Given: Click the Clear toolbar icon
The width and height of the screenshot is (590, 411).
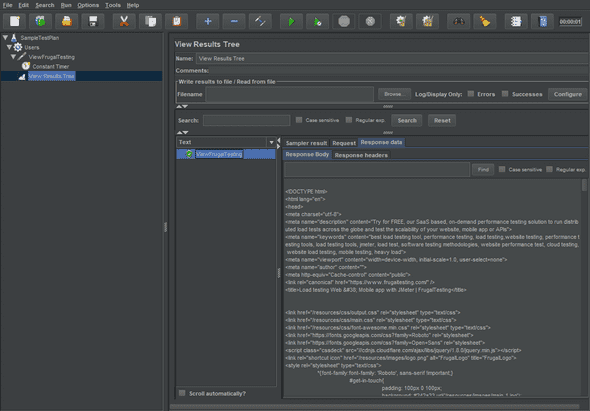Looking at the screenshot, I should [401, 21].
